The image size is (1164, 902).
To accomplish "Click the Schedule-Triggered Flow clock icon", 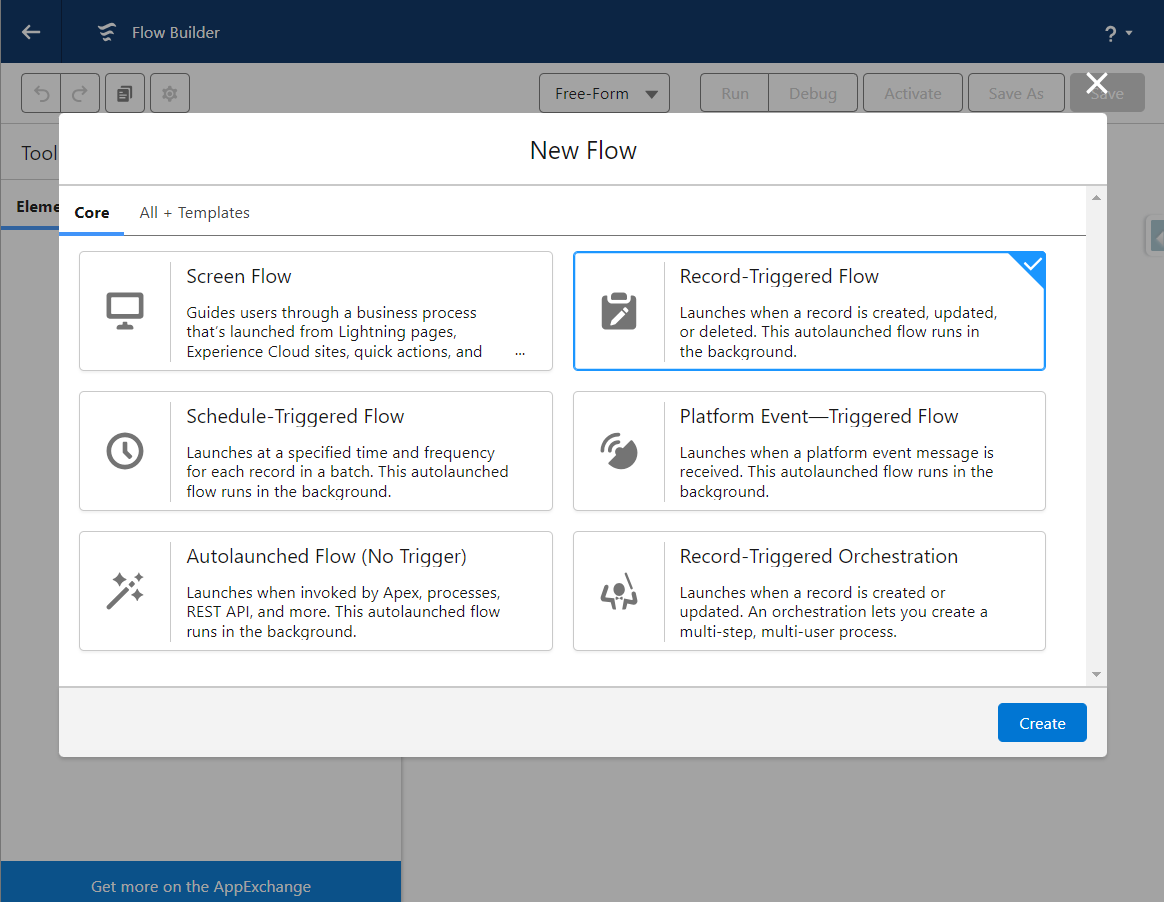I will (x=125, y=451).
